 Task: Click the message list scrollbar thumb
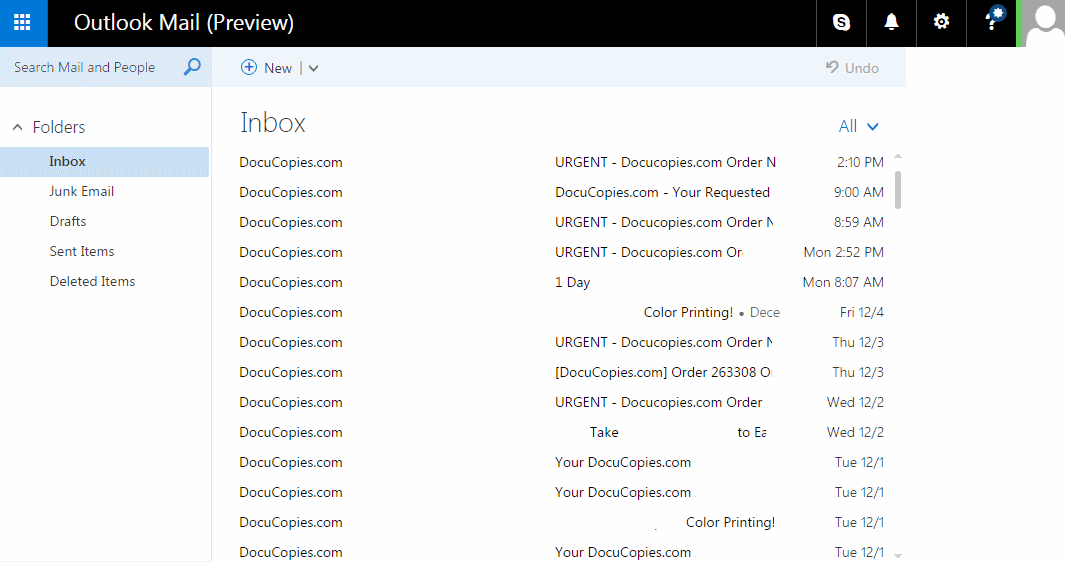pos(898,189)
